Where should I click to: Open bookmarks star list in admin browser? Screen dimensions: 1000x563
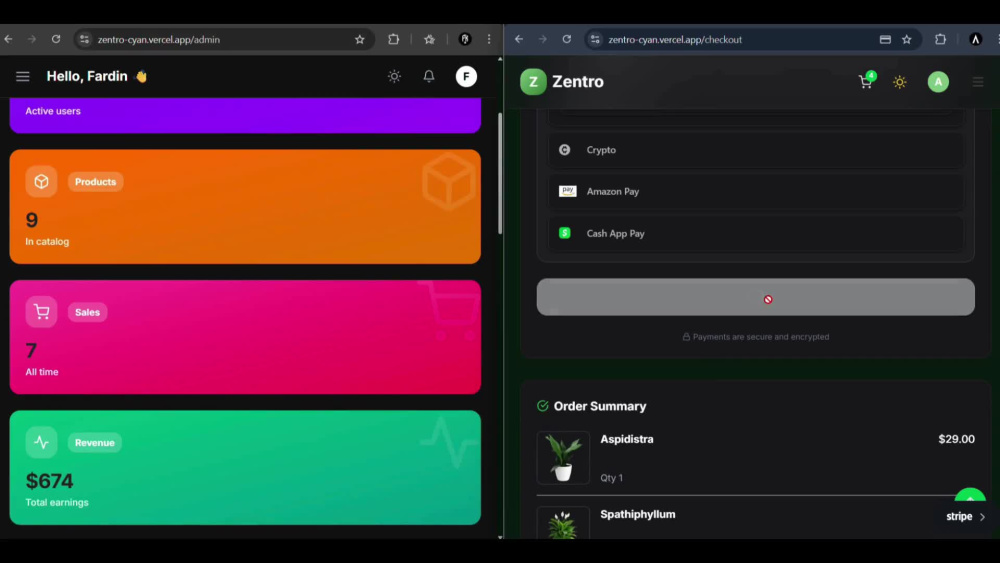coord(429,40)
